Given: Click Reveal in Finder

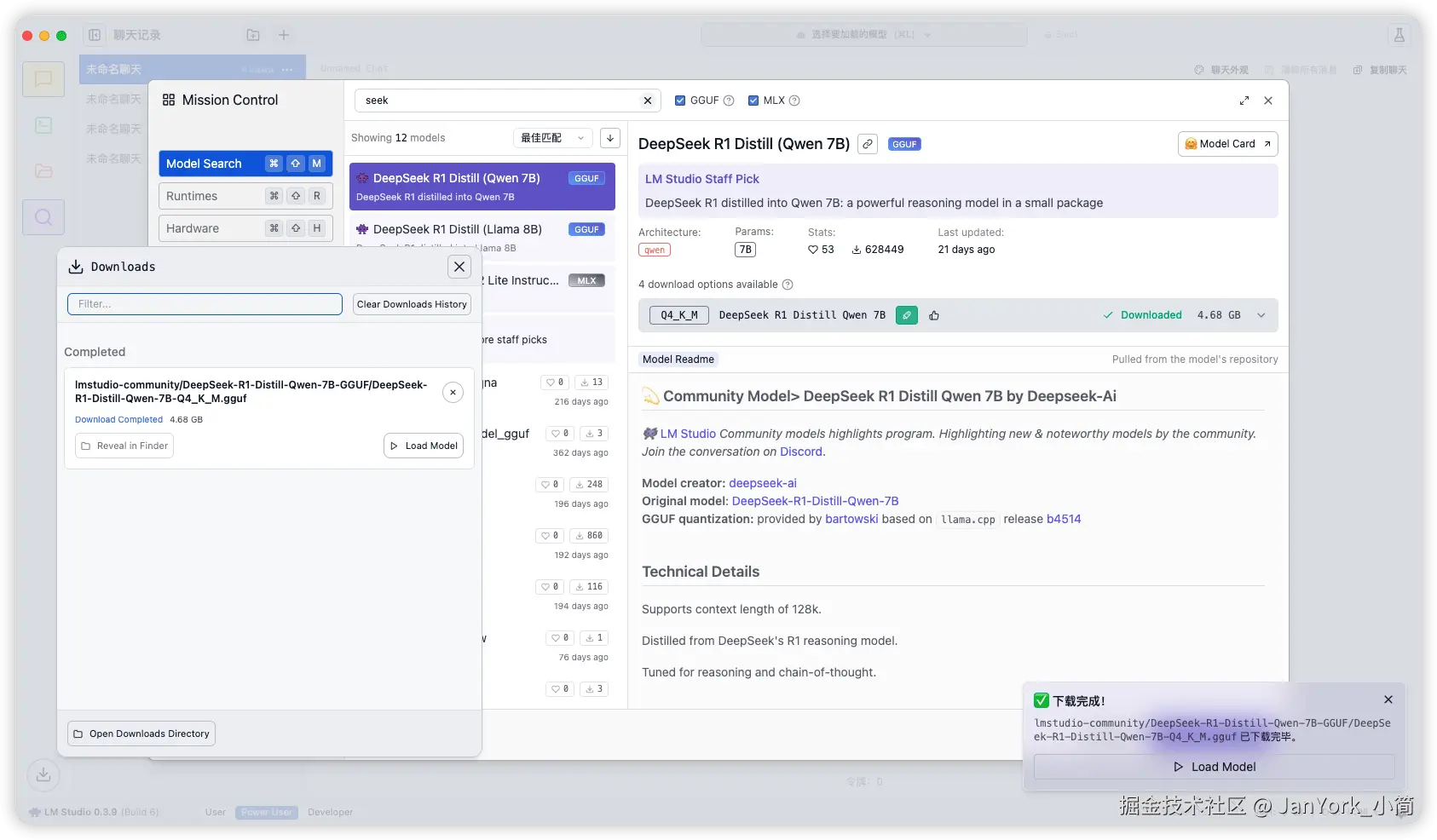Looking at the screenshot, I should tap(124, 446).
